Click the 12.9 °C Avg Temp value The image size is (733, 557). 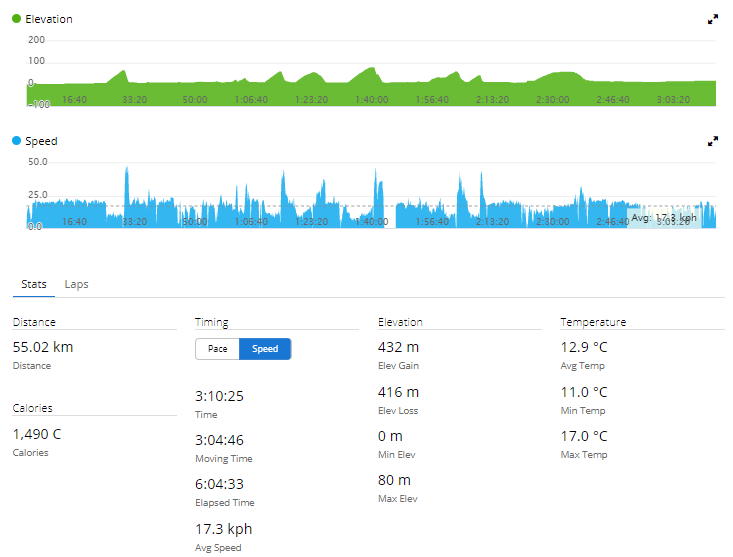point(584,347)
